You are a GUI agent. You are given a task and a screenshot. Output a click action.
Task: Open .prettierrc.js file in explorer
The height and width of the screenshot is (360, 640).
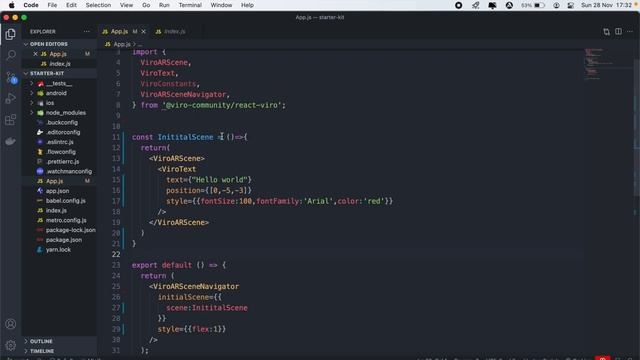pyautogui.click(x=60, y=162)
